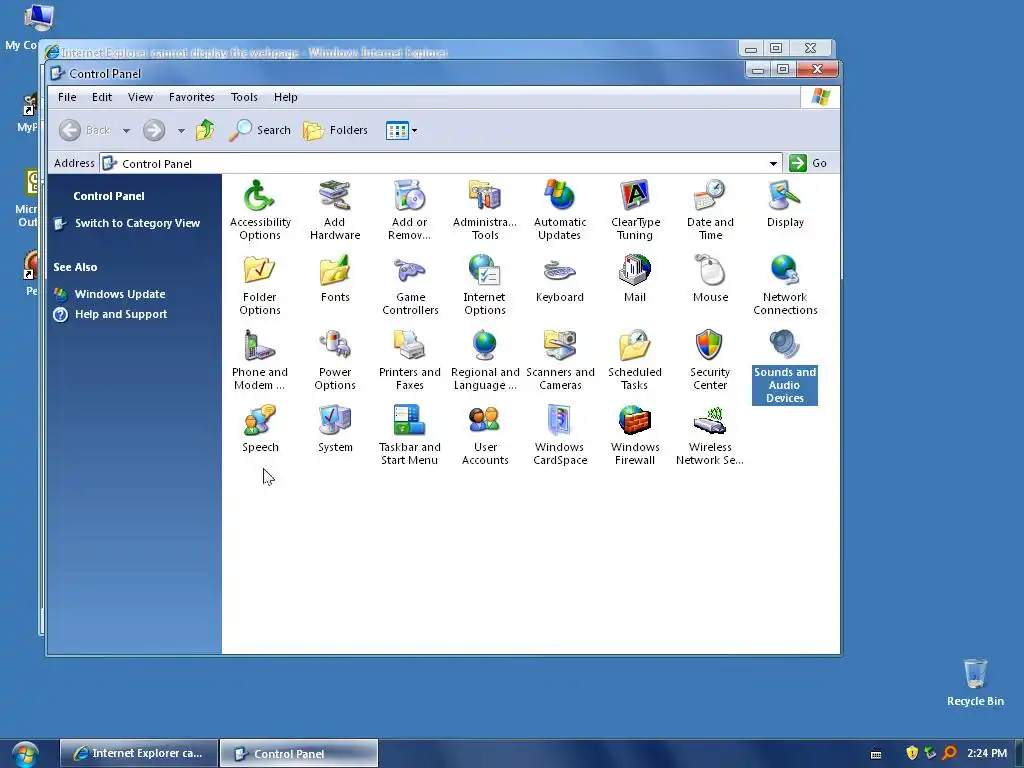Click the Go button
The height and width of the screenshot is (768, 1024).
808,163
